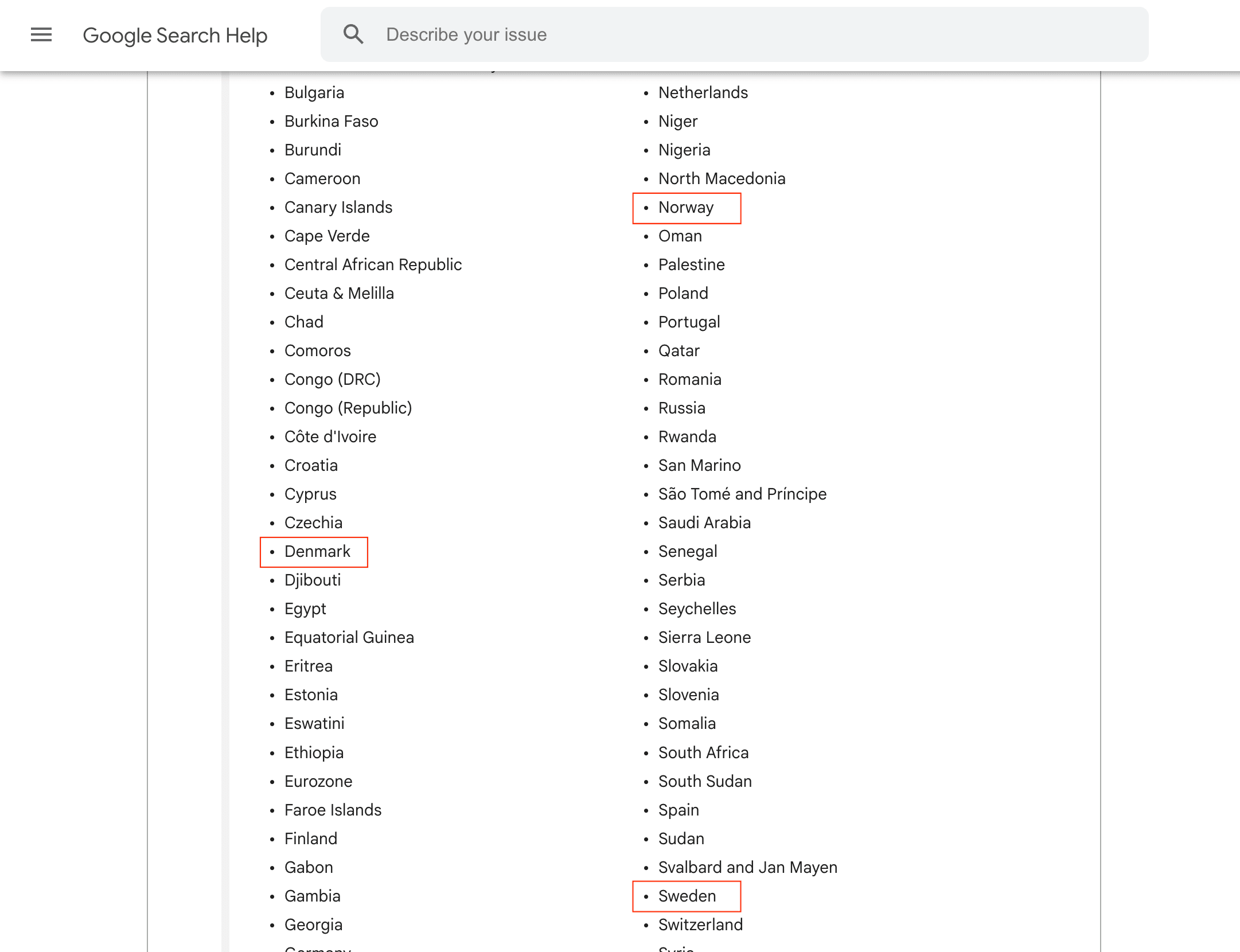Click the Eurozone entry

click(x=318, y=781)
